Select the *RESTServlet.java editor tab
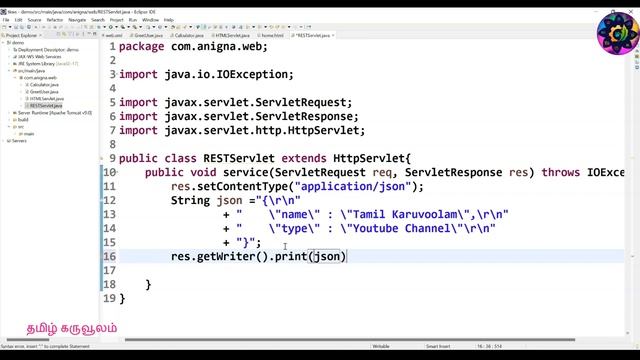Viewport: 640px width, 360px height. click(312, 36)
